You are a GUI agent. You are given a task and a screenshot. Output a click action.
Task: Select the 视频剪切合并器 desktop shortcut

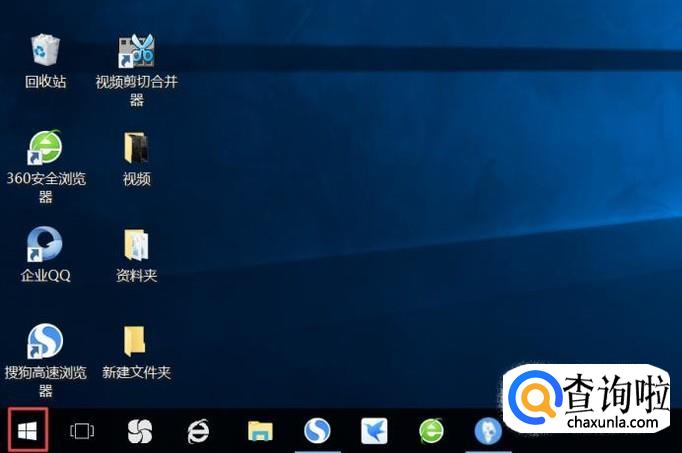click(x=137, y=70)
